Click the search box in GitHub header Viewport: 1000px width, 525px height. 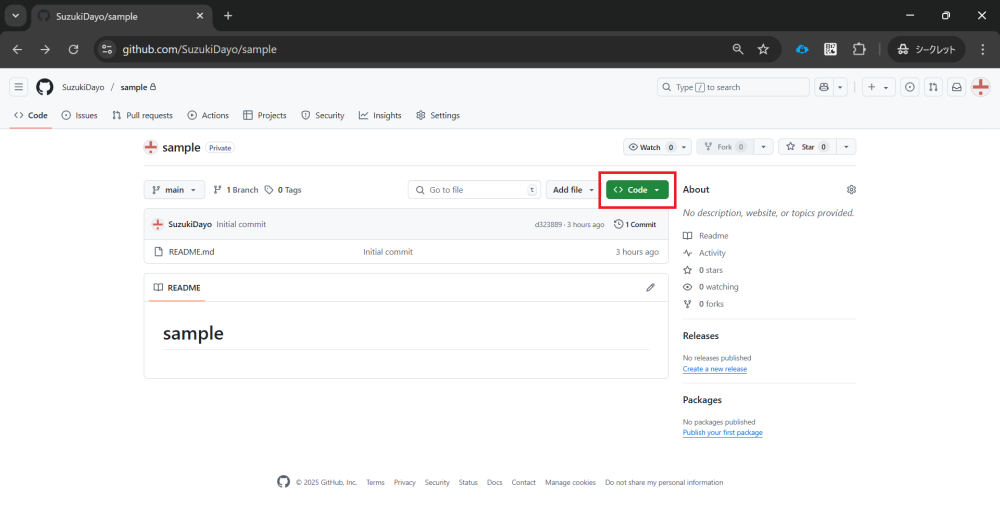(x=733, y=87)
